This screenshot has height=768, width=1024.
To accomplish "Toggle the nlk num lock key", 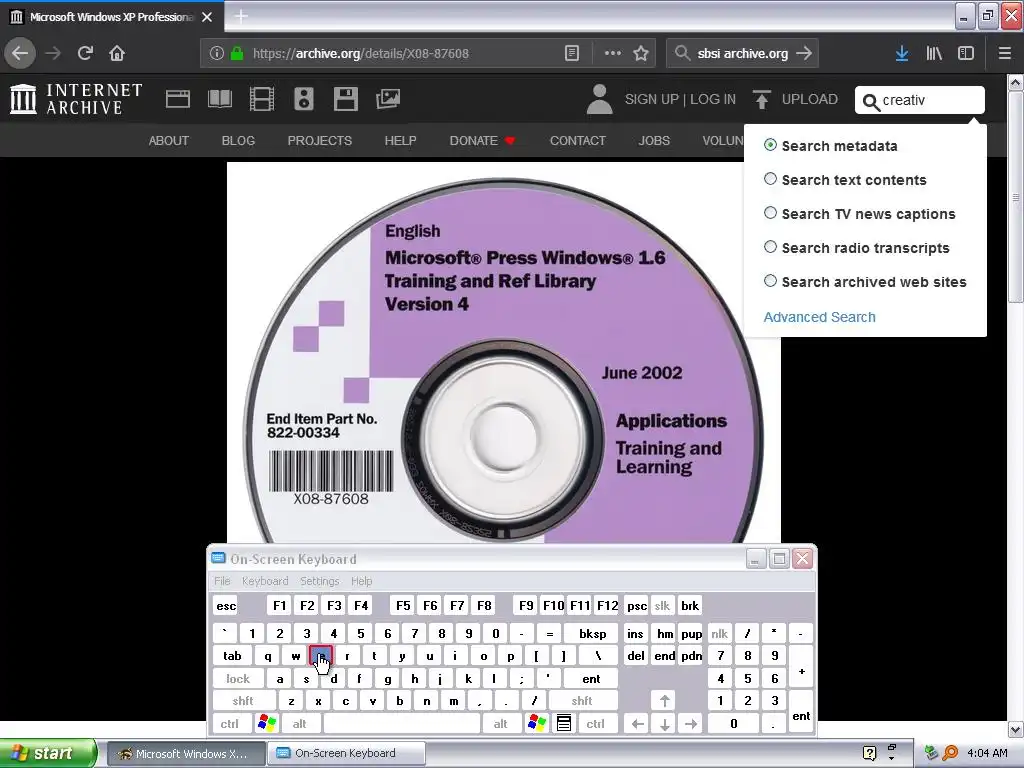I will 719,633.
